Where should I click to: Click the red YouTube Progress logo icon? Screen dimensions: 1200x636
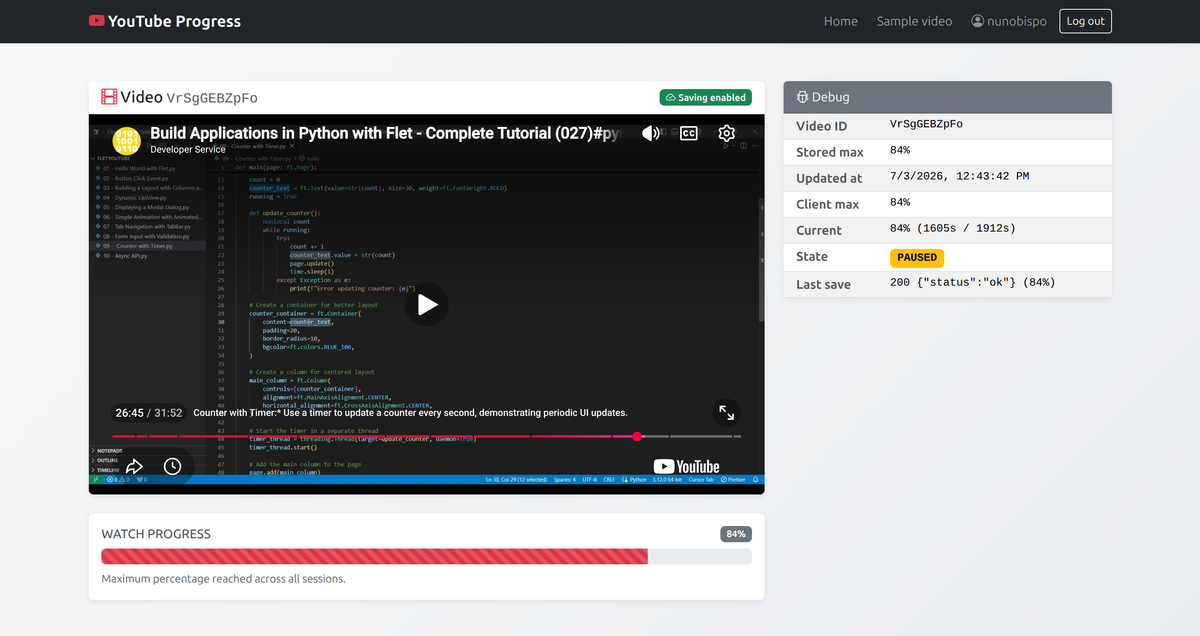(x=96, y=21)
